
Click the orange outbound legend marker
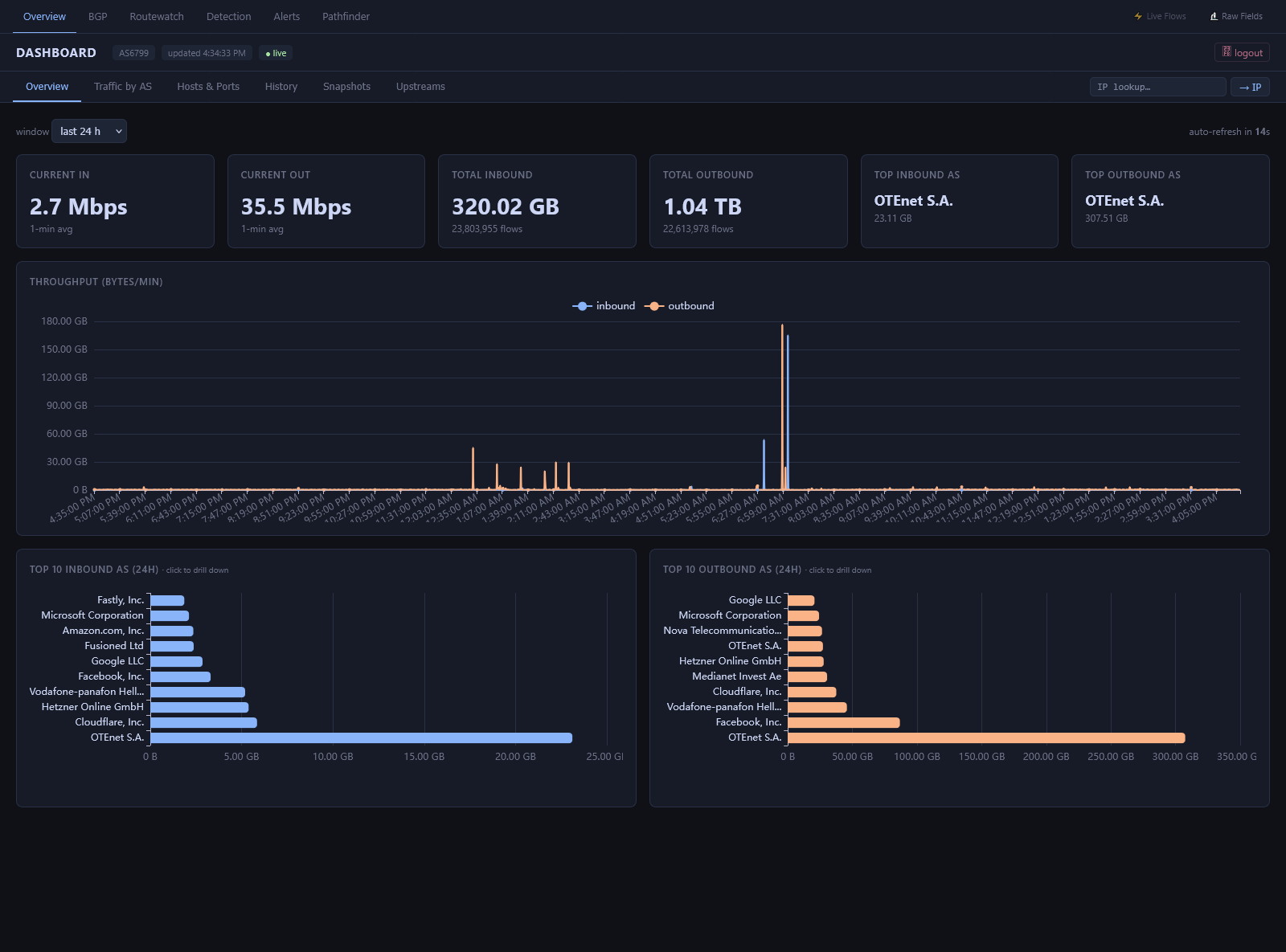[x=654, y=306]
